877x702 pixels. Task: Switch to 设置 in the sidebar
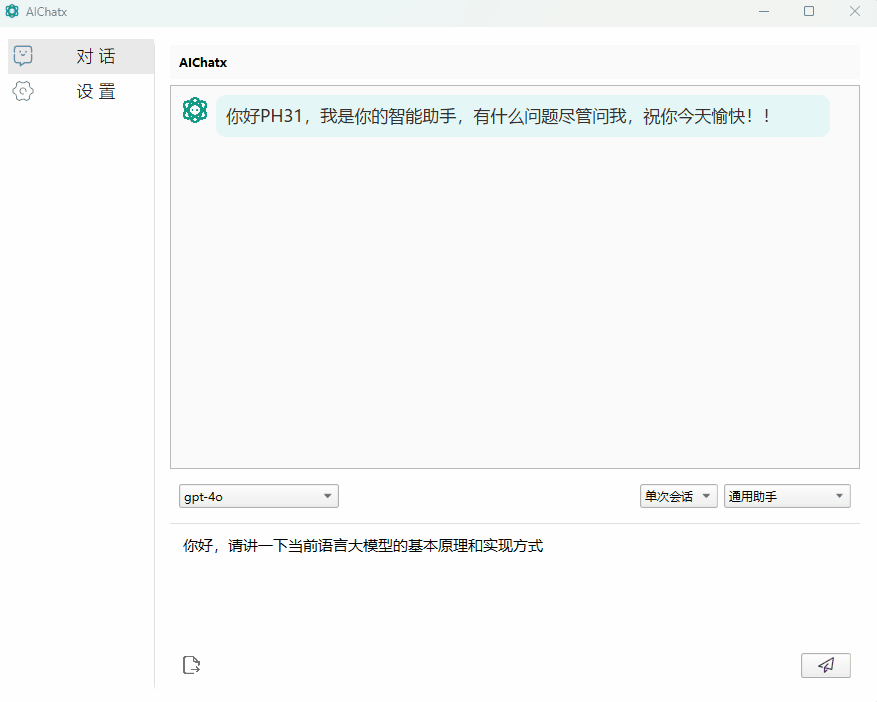pos(94,91)
